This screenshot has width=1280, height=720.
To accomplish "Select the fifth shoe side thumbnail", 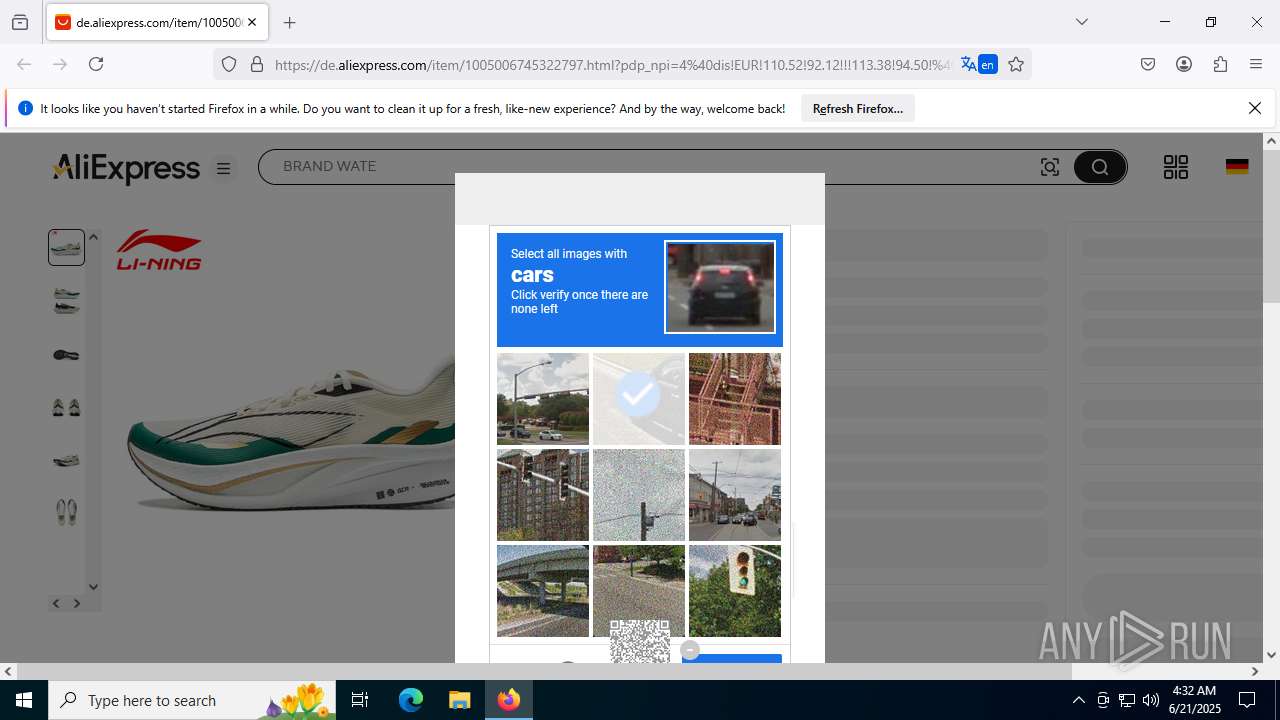I will (66, 460).
